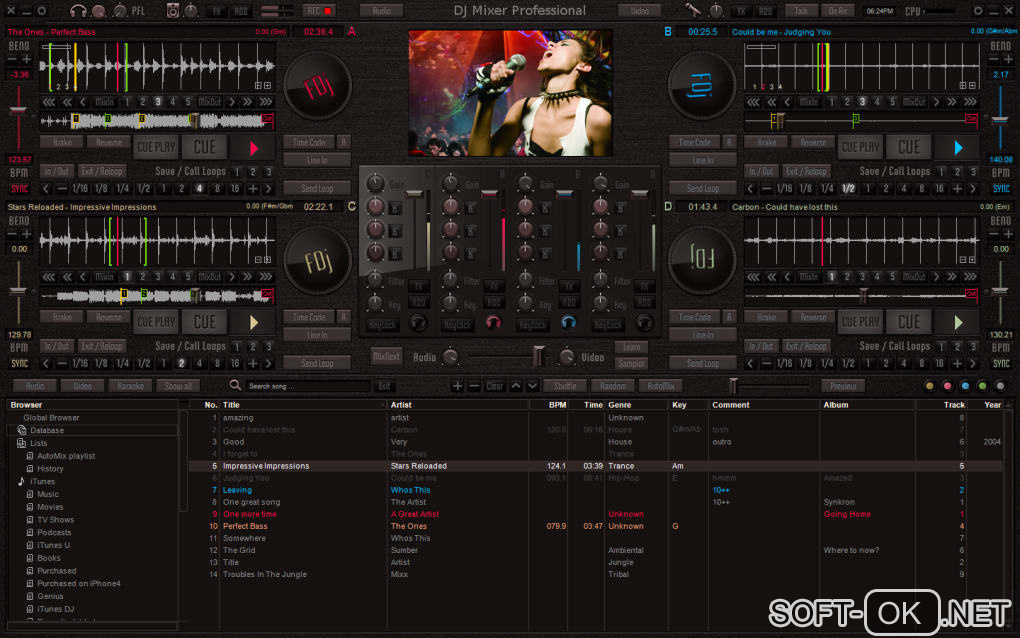
Task: Click the microphone icon in top bar
Action: [x=693, y=10]
